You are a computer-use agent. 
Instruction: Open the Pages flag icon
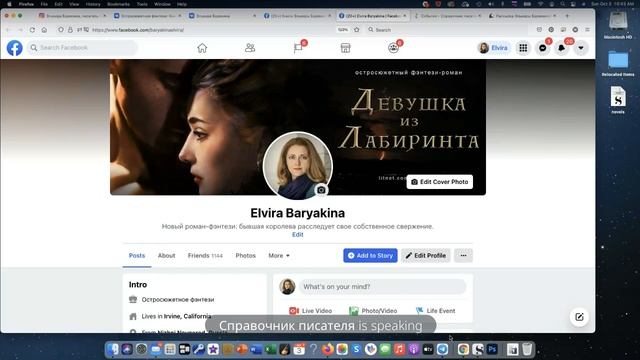pos(298,48)
